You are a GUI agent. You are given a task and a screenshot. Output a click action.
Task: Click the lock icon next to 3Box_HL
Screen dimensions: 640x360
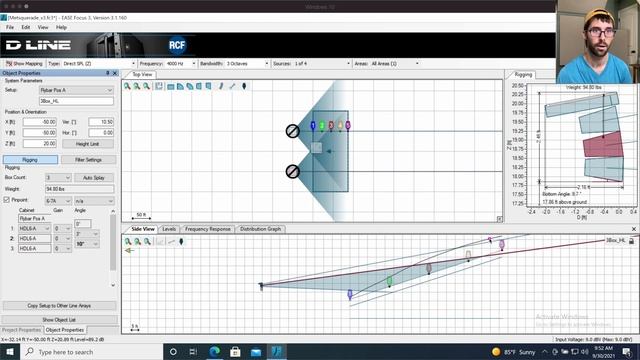pyautogui.click(x=631, y=241)
